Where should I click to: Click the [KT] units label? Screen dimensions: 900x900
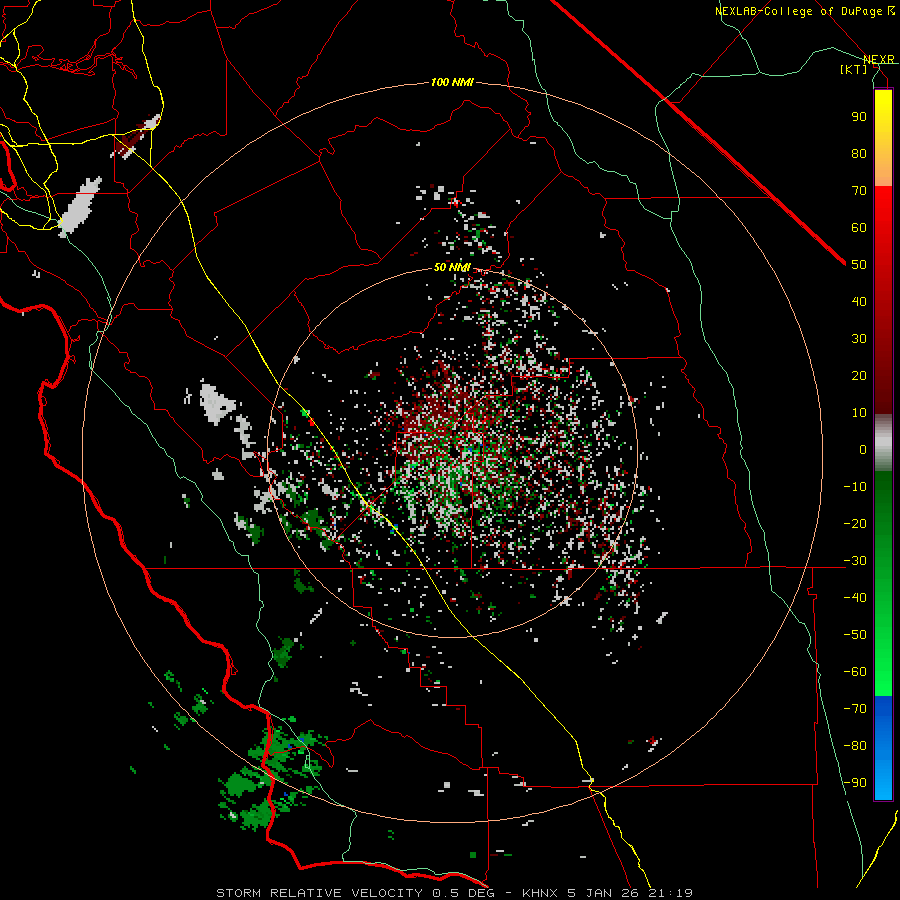[x=854, y=69]
